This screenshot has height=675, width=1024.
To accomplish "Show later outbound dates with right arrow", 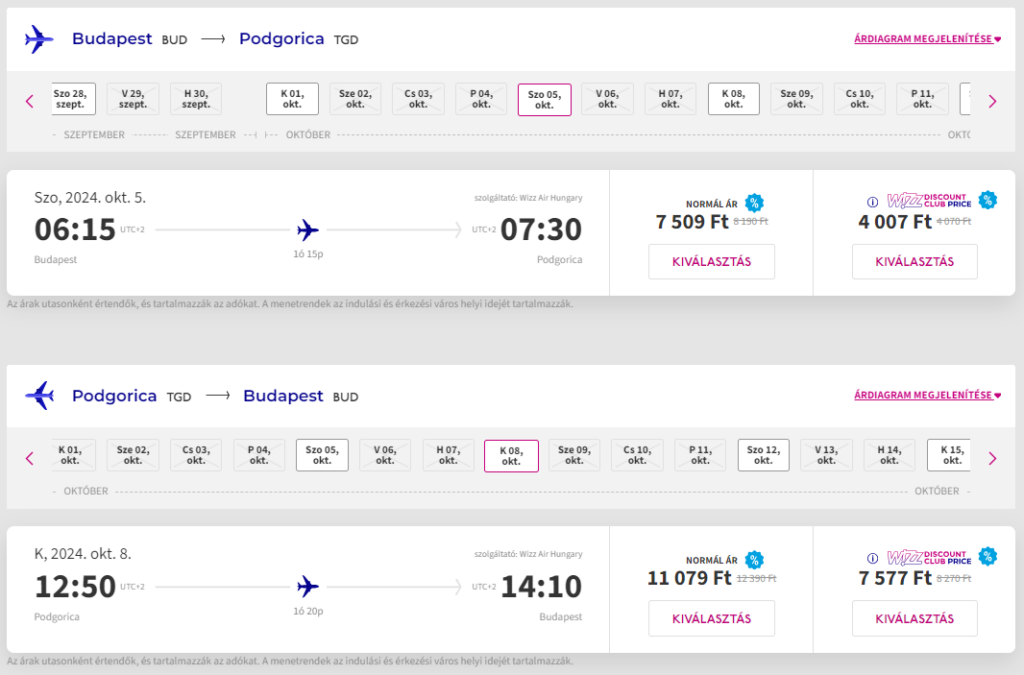I will (993, 101).
